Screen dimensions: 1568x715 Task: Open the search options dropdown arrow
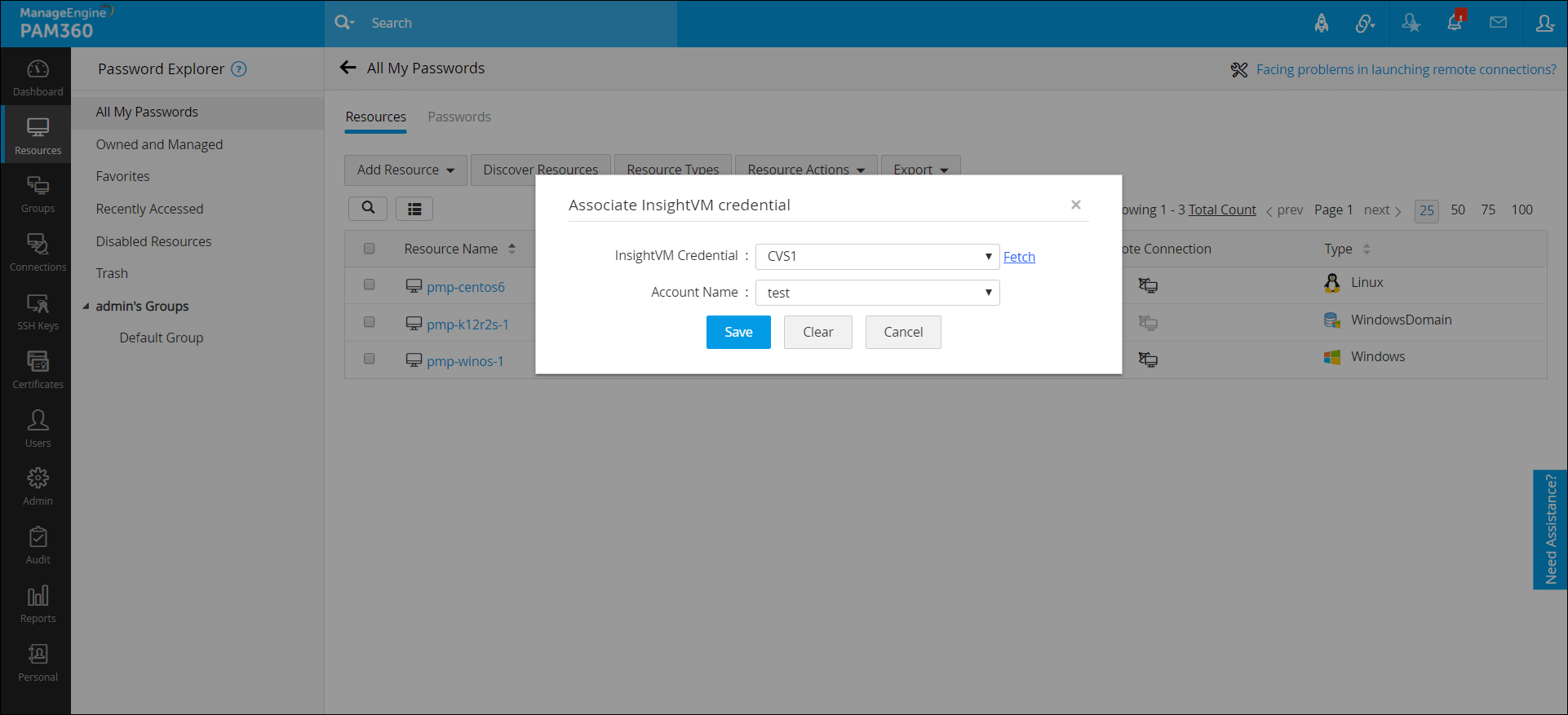coord(352,23)
